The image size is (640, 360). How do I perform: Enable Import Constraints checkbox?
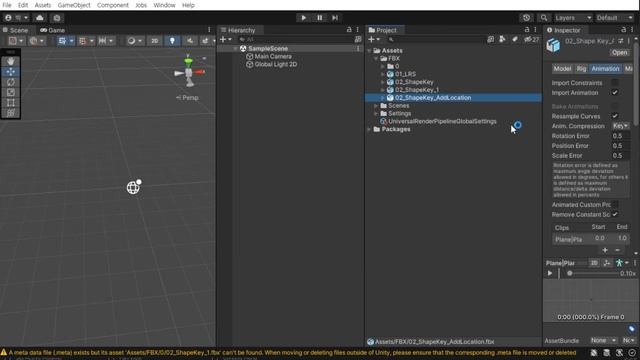(615, 83)
